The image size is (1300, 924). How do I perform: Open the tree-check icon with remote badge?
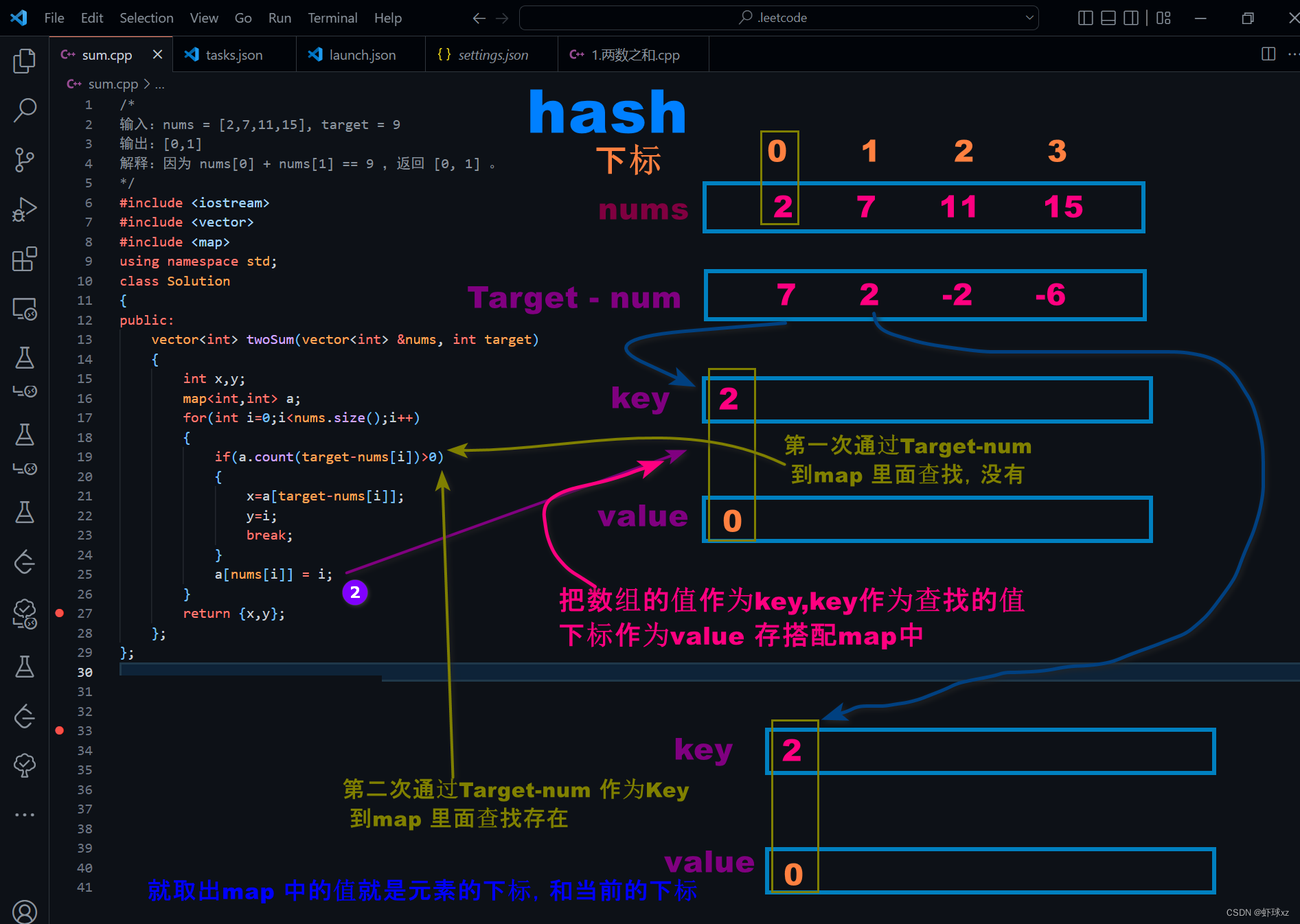point(25,613)
